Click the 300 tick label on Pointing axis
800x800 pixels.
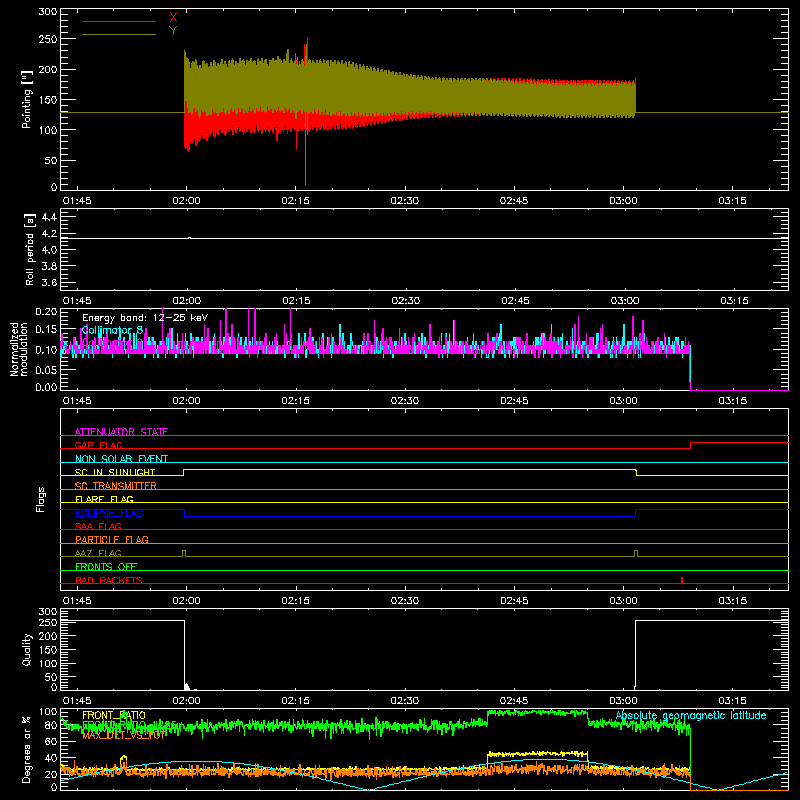tap(48, 11)
